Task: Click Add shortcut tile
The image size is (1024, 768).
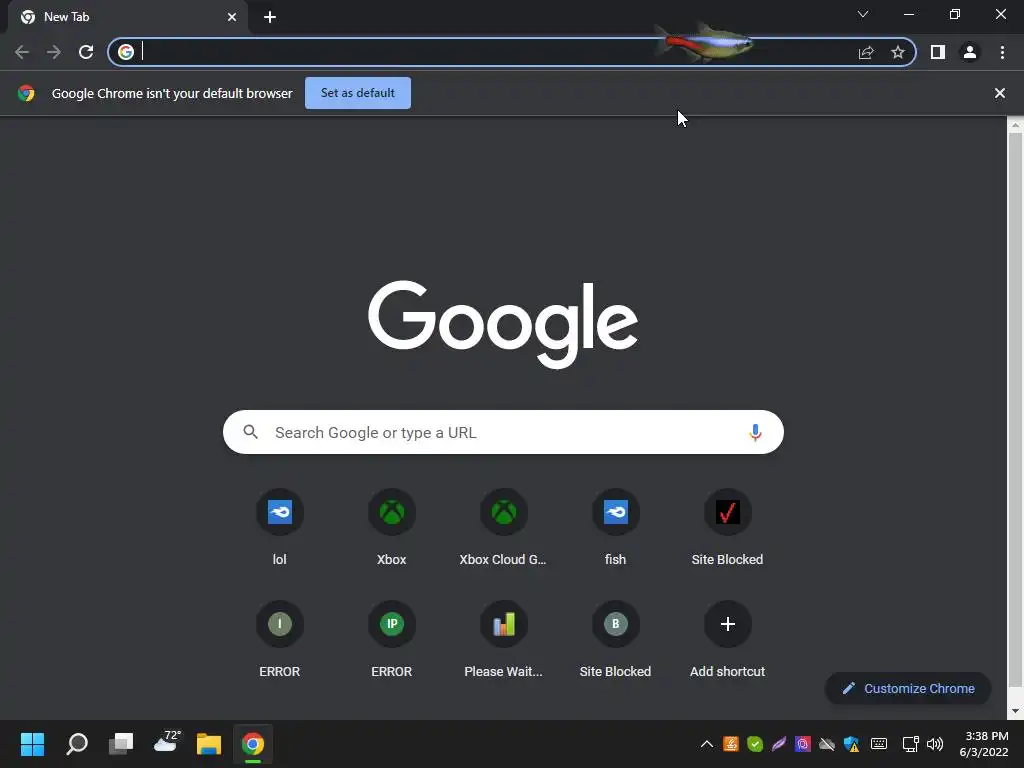Action: click(x=728, y=639)
